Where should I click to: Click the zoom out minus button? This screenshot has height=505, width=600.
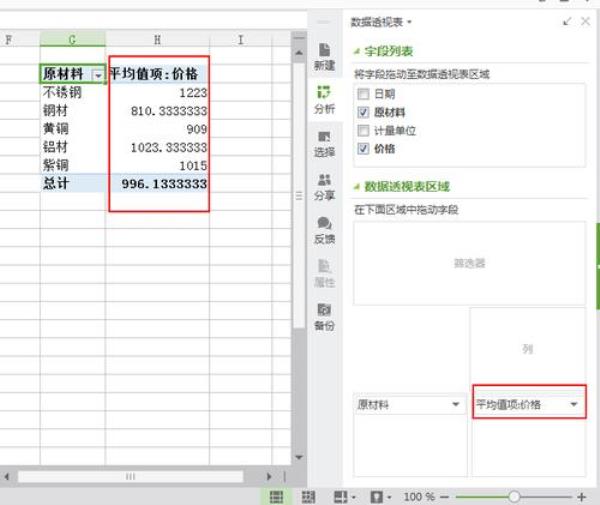pyautogui.click(x=444, y=497)
